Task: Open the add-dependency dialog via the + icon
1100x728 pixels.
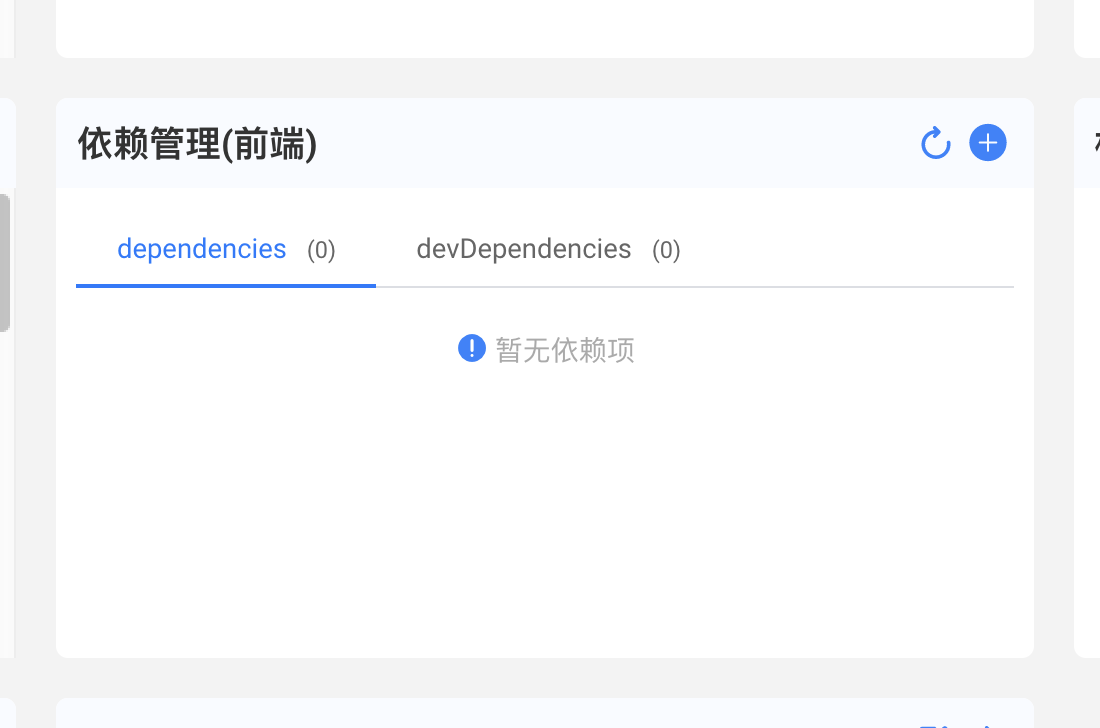Action: [988, 143]
